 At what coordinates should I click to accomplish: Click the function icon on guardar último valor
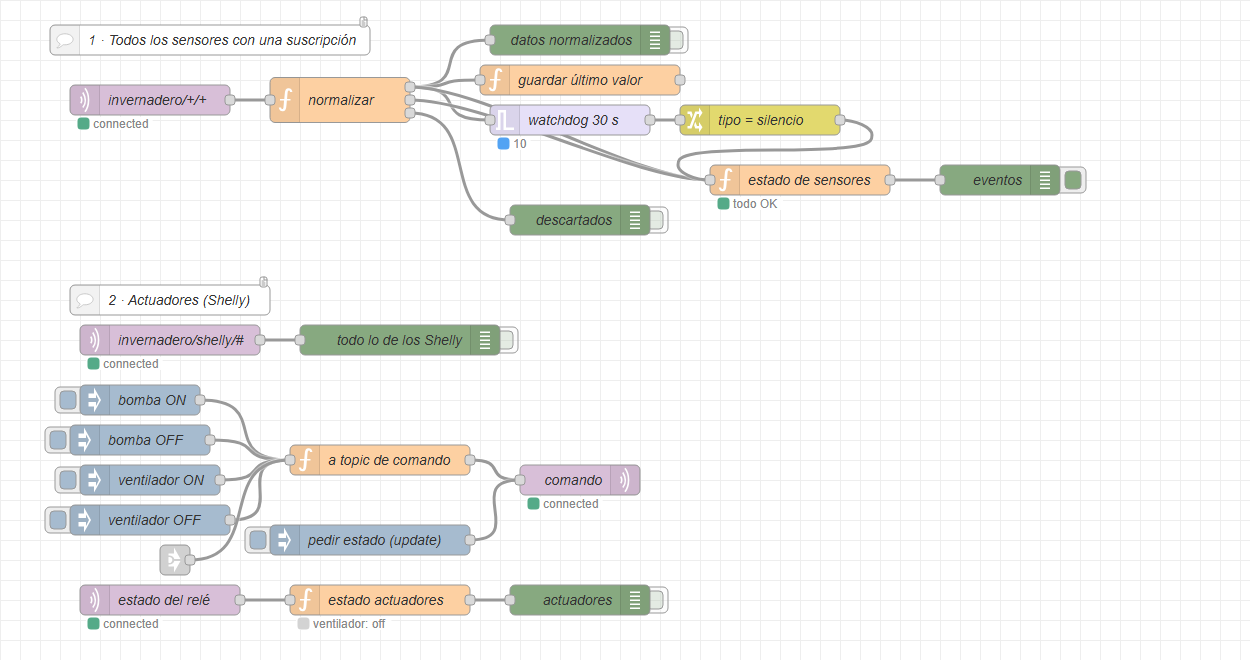click(495, 80)
